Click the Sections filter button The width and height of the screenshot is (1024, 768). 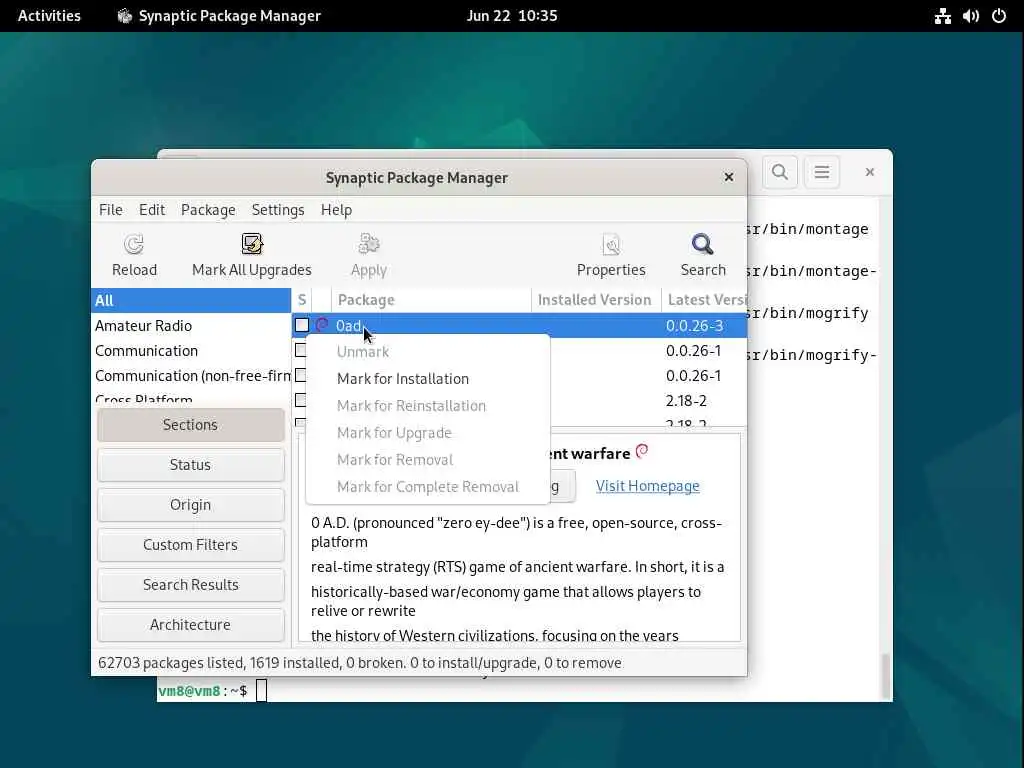191,424
